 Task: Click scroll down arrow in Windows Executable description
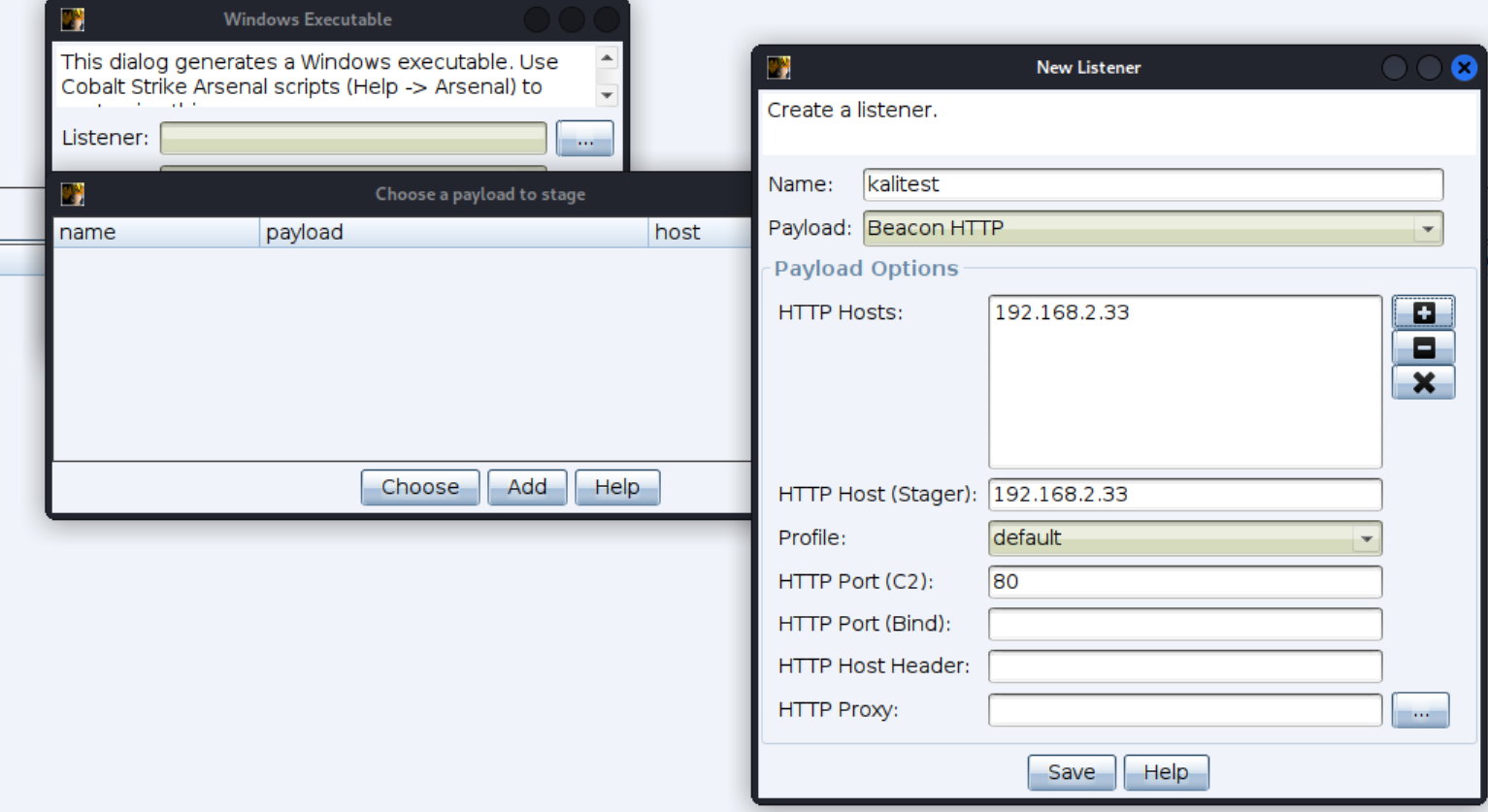pyautogui.click(x=608, y=94)
